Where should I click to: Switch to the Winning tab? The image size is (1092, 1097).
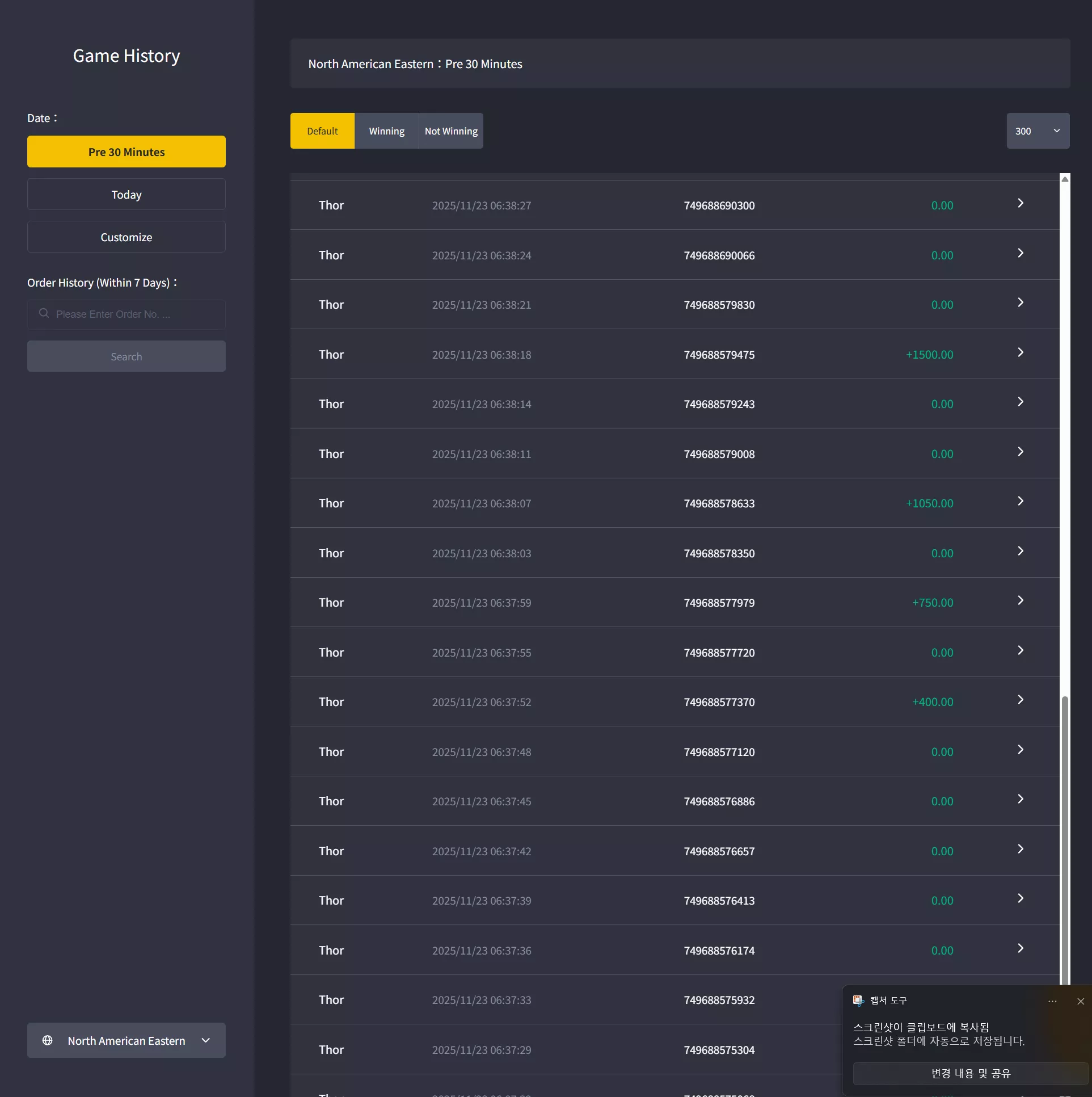click(x=386, y=131)
